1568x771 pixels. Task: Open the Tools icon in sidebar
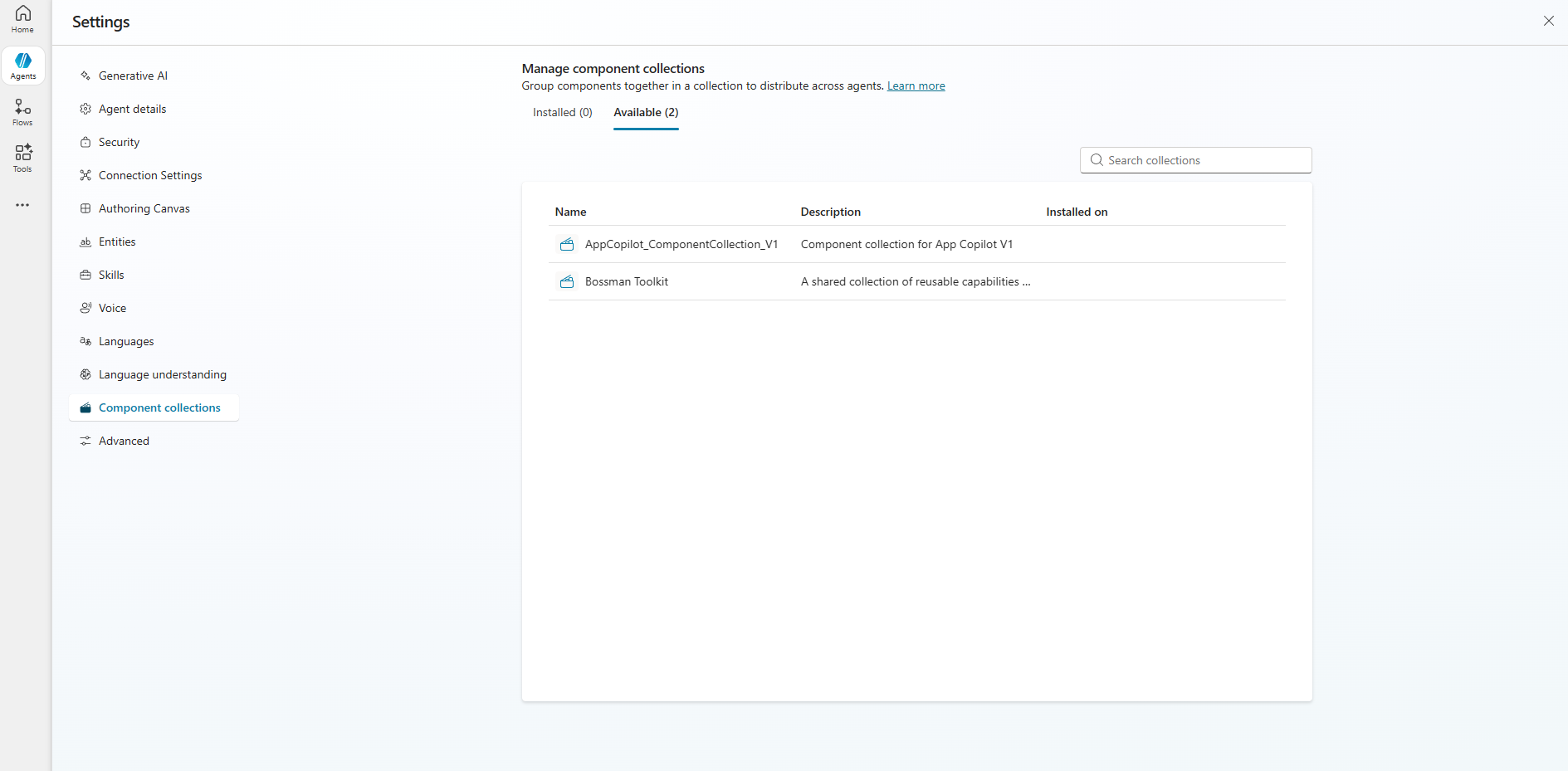coord(22,158)
